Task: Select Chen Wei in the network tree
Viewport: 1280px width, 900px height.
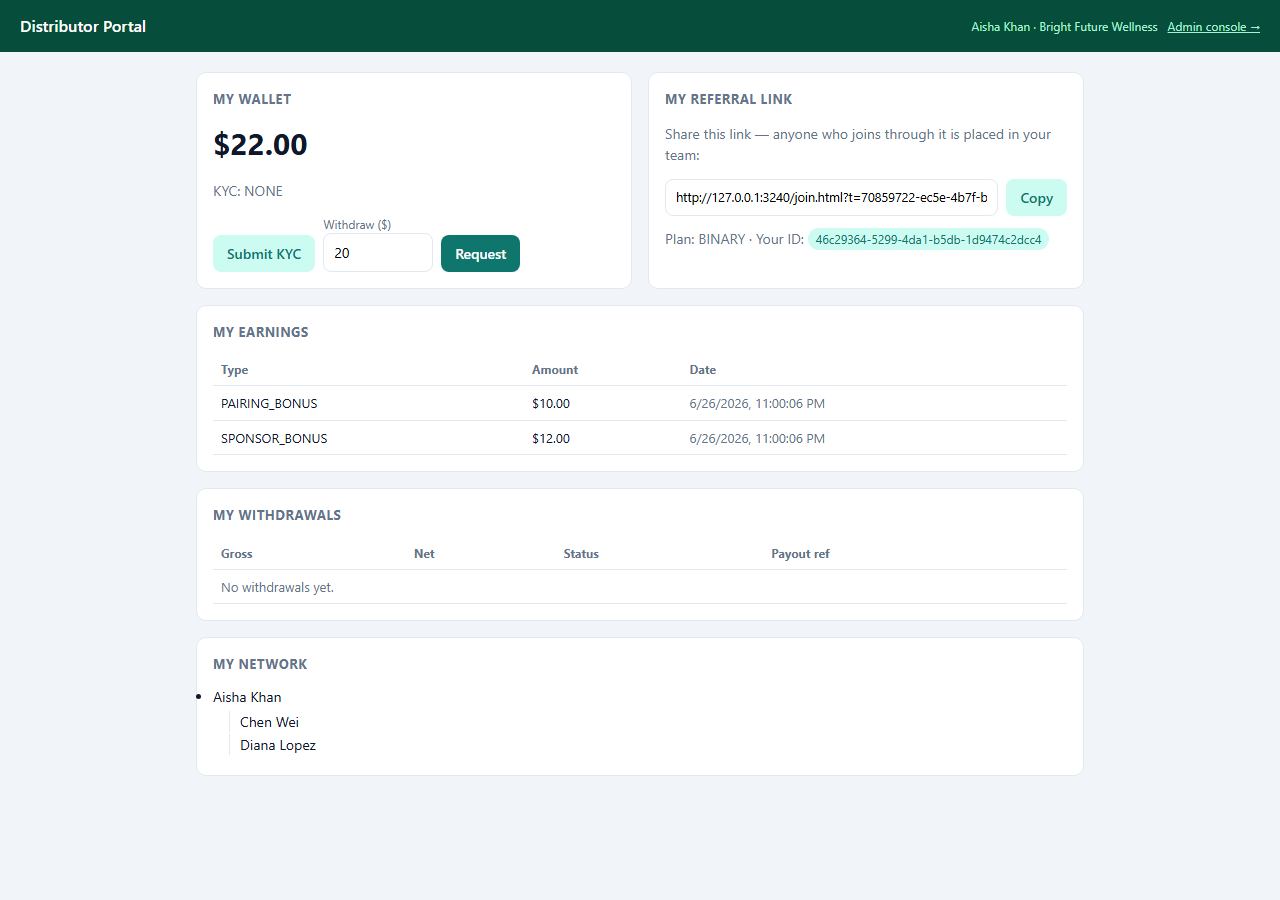Action: [269, 722]
